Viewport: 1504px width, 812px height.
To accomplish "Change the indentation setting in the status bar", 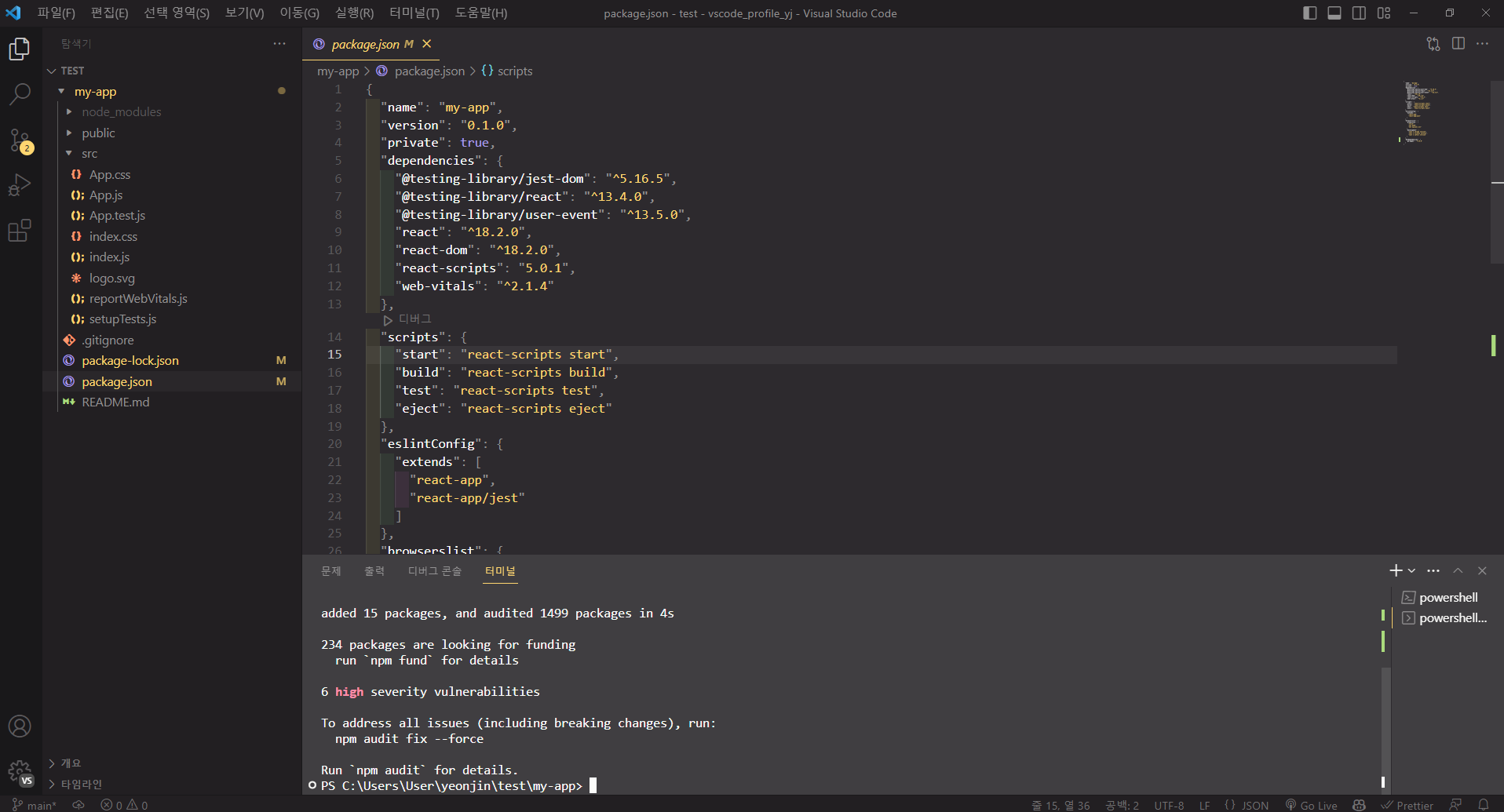I will point(1123,805).
